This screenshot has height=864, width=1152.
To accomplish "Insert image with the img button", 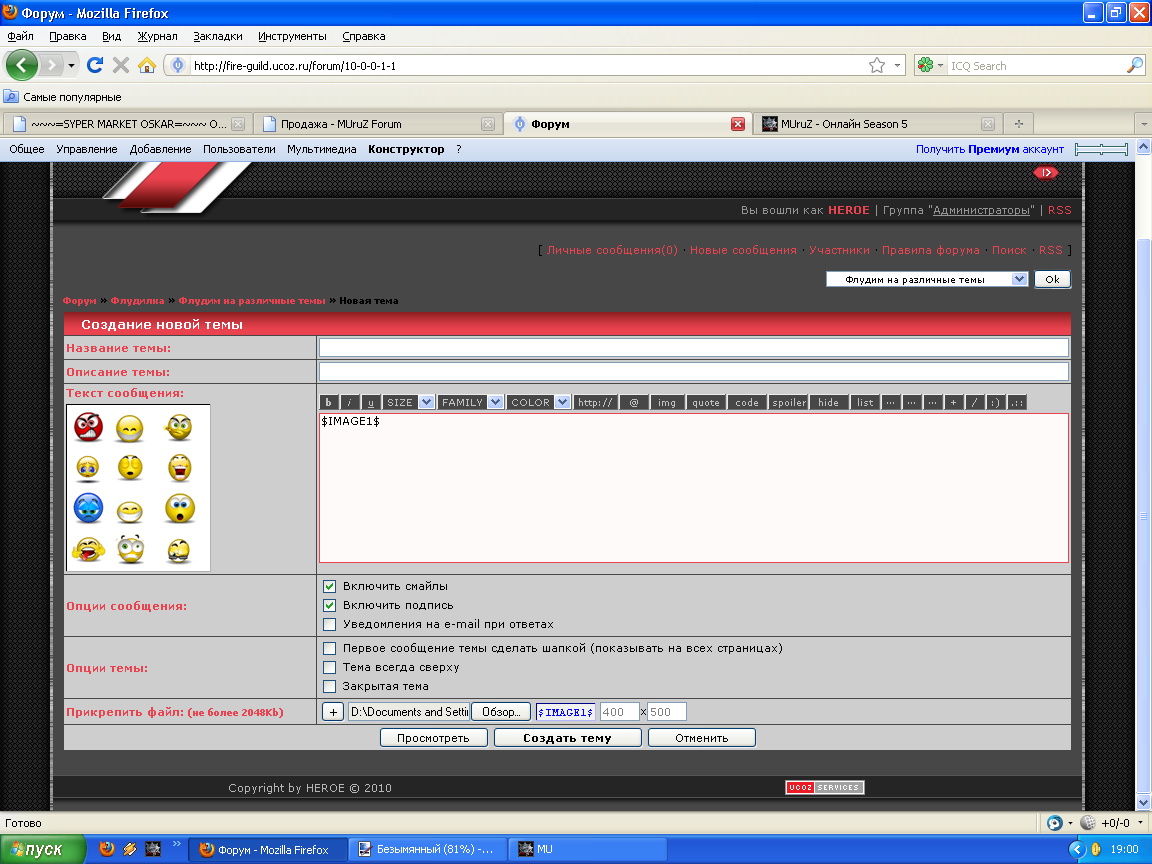I will click(x=667, y=402).
